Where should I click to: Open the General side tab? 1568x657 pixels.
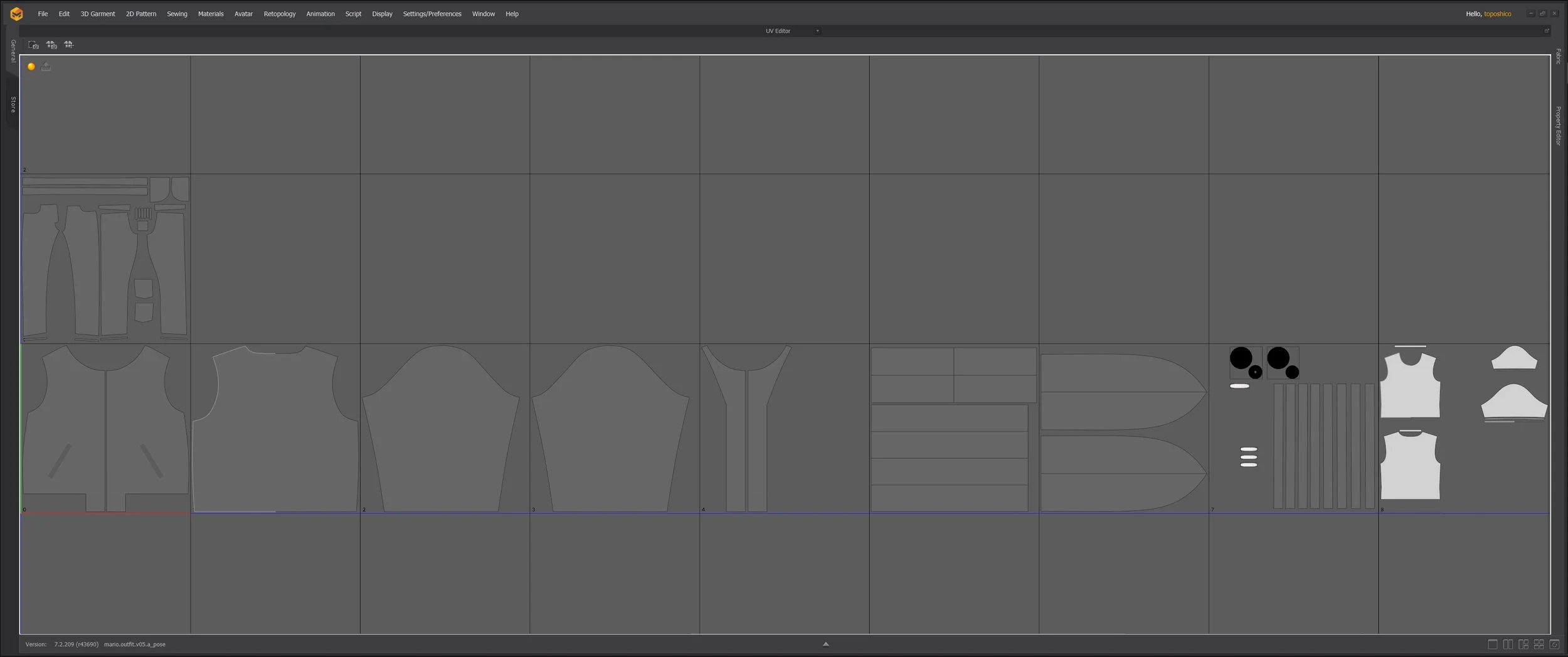(x=13, y=51)
